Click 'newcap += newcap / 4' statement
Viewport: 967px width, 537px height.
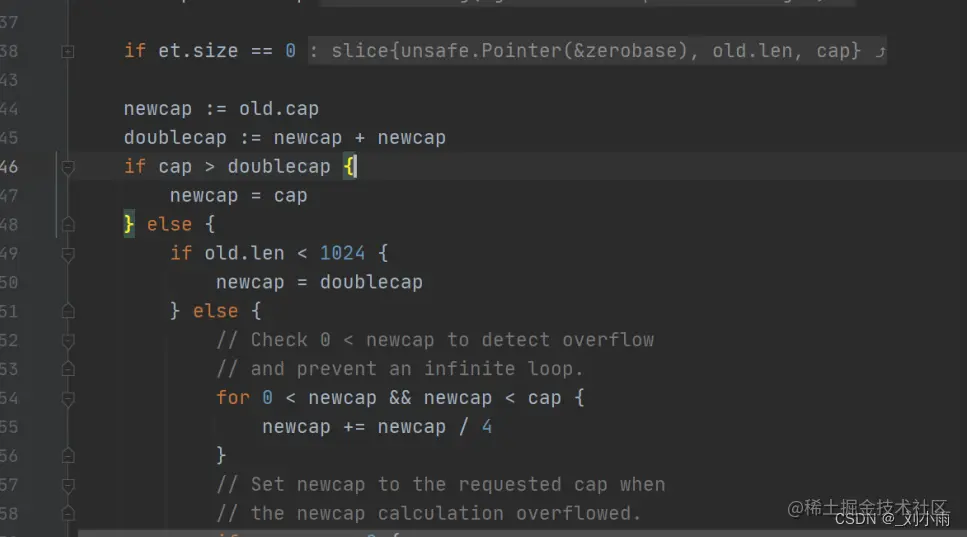point(377,427)
